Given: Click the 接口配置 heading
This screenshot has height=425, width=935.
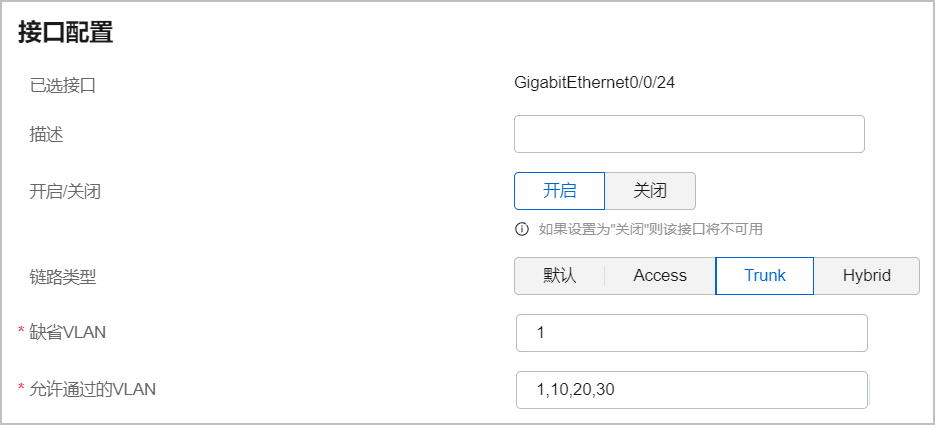Looking at the screenshot, I should click(x=66, y=32).
